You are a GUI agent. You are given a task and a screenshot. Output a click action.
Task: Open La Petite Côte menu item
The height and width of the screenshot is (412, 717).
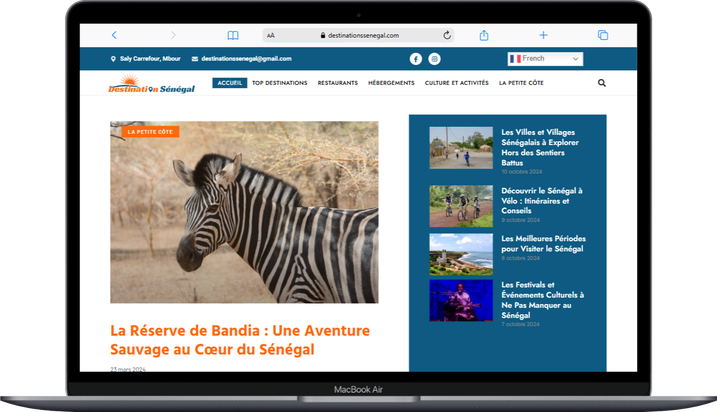521,83
